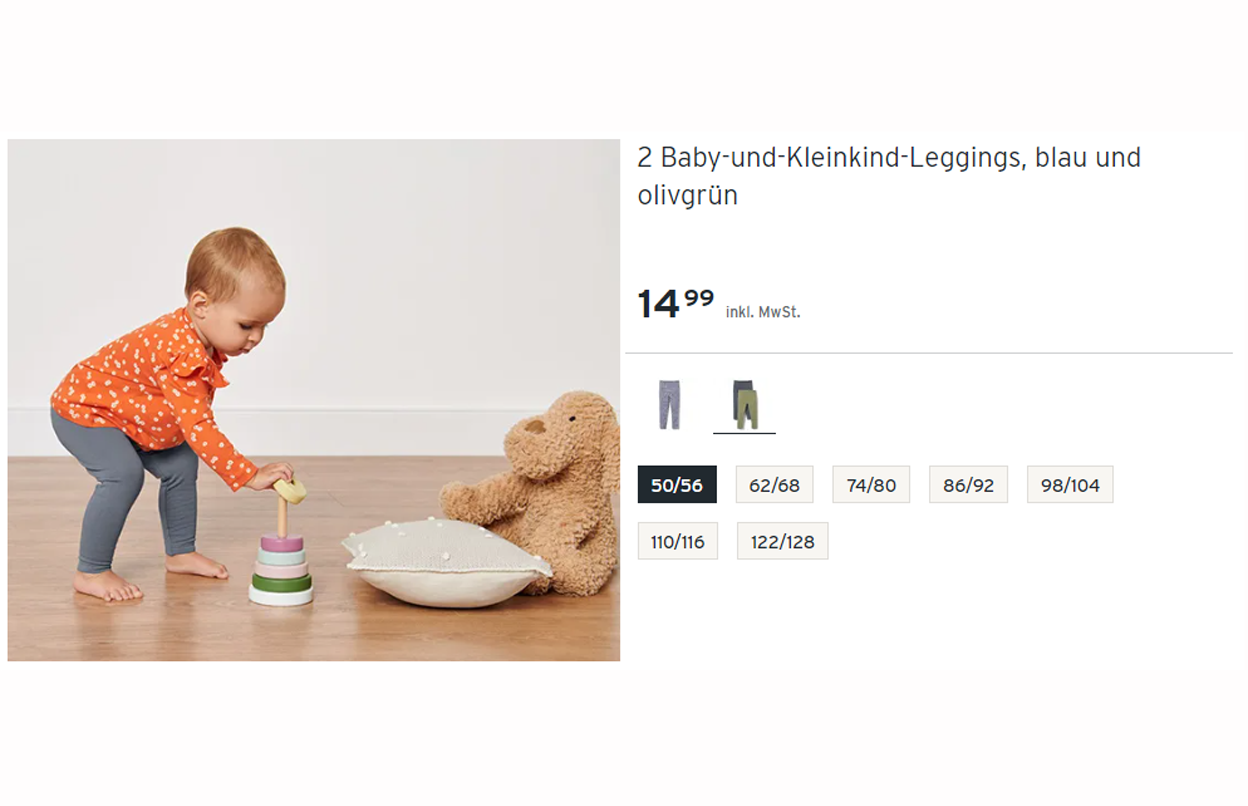1248x806 pixels.
Task: Select the blue patterned leggings color variant
Action: 669,405
